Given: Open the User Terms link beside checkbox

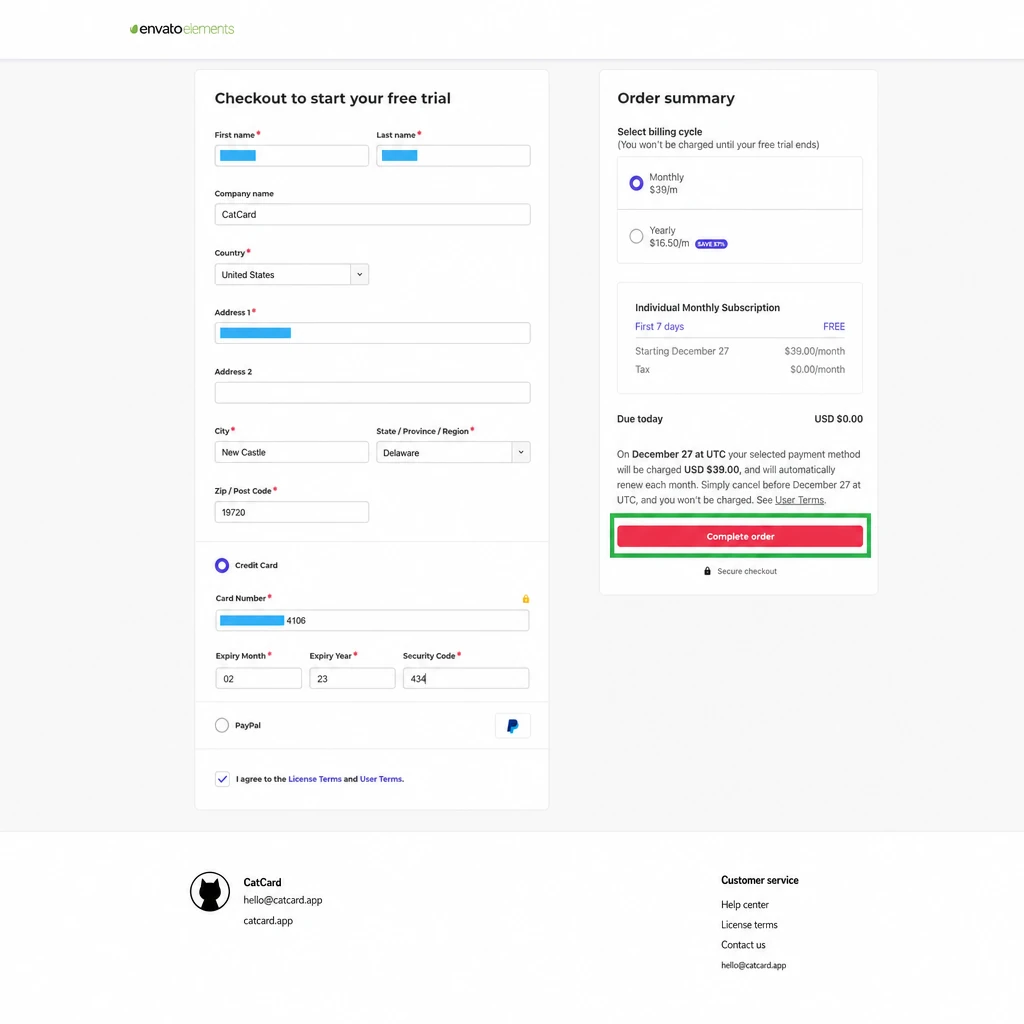Looking at the screenshot, I should [x=381, y=779].
